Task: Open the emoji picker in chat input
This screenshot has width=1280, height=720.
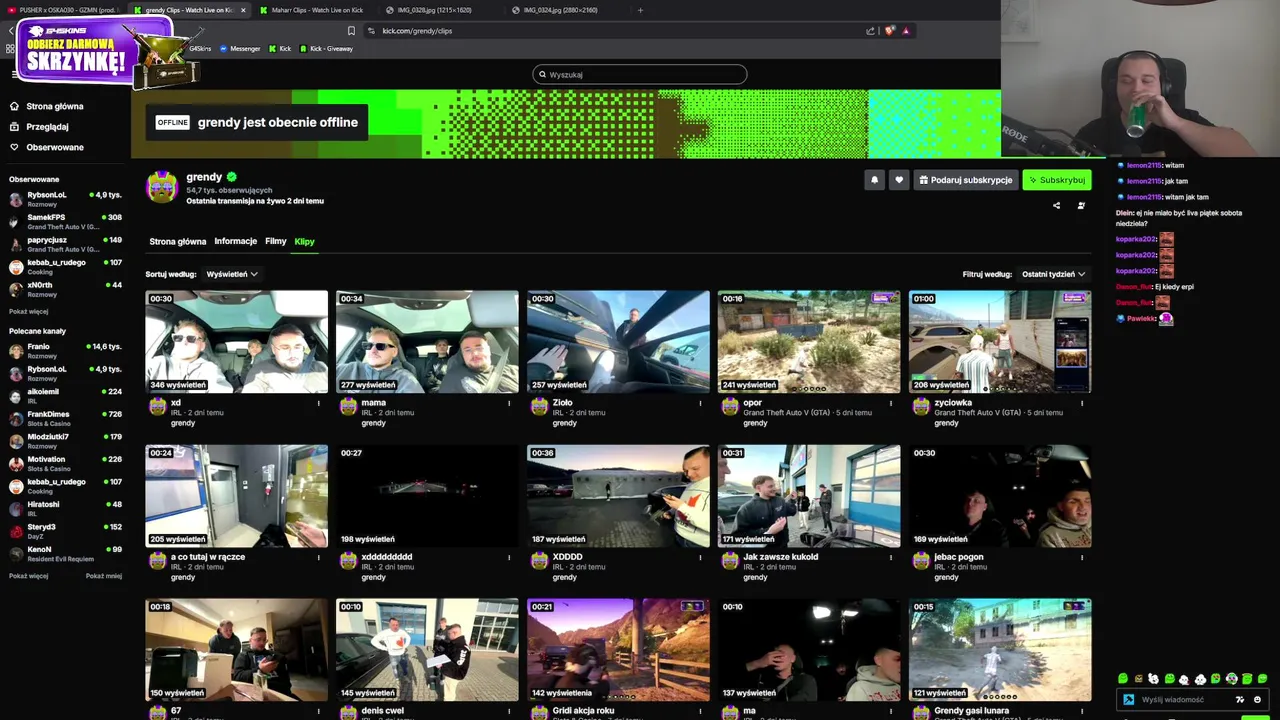Action: point(1257,700)
